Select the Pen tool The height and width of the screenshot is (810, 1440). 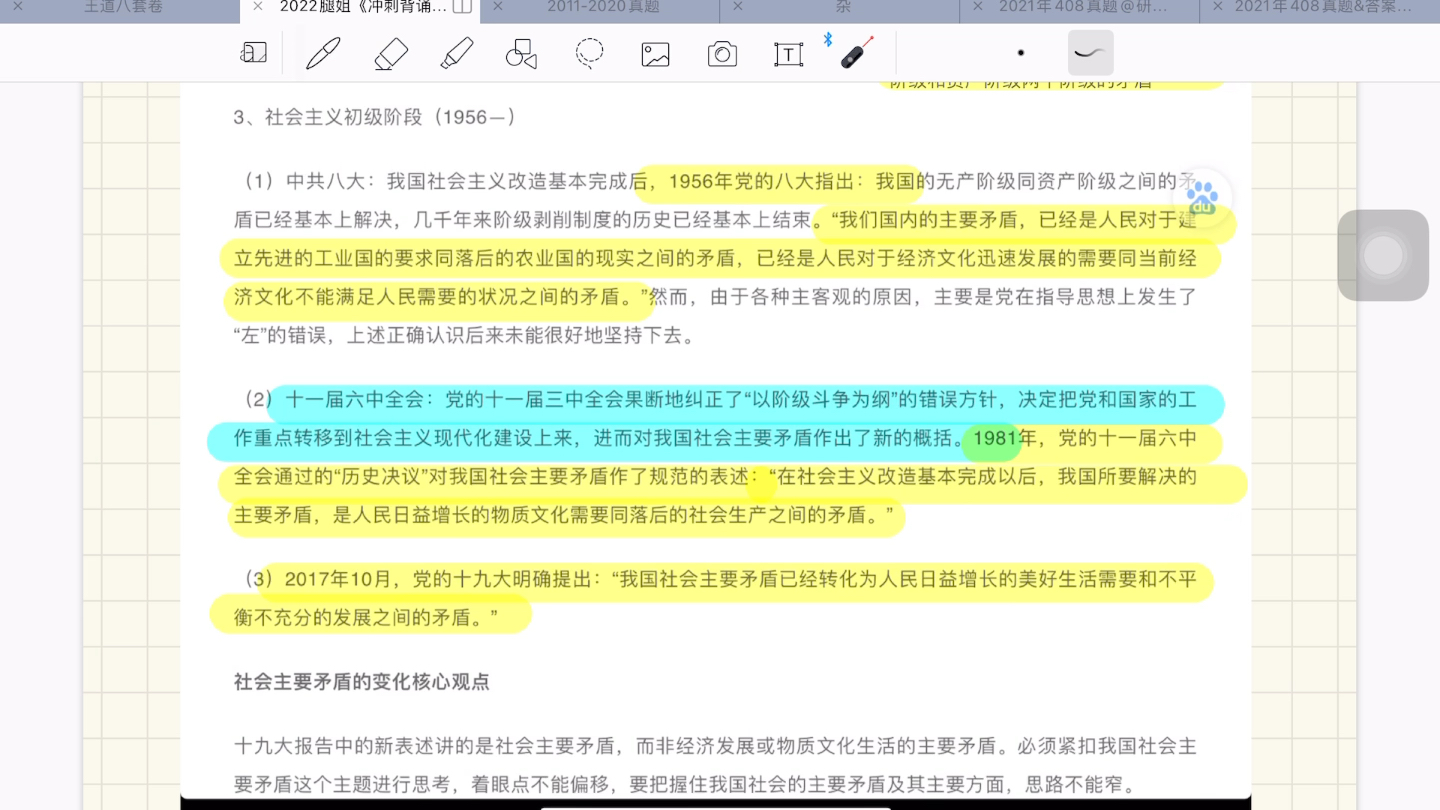(323, 53)
